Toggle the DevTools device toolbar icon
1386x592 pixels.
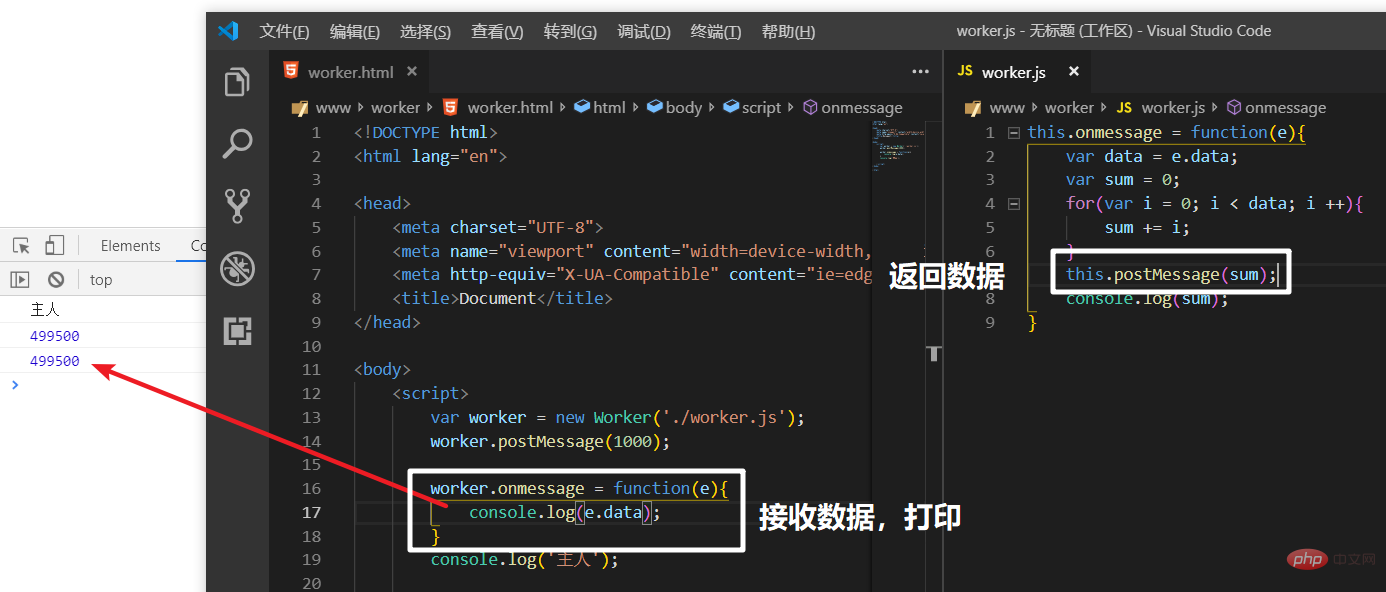[54, 246]
